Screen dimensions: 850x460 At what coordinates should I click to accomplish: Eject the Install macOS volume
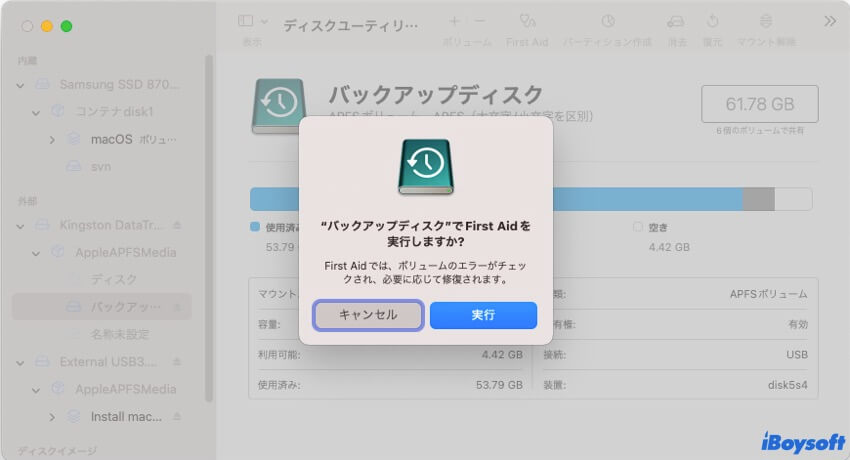(x=177, y=417)
